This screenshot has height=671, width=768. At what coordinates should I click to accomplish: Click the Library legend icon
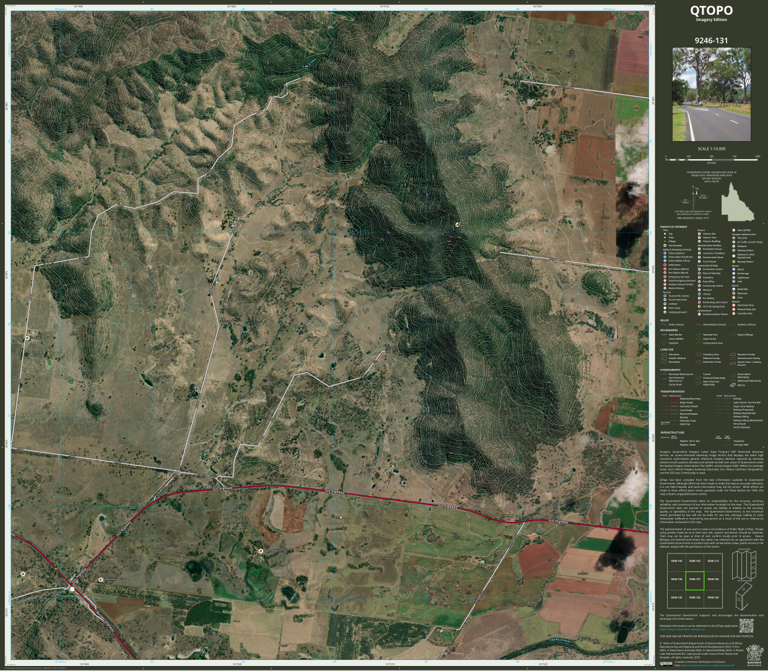point(699,294)
